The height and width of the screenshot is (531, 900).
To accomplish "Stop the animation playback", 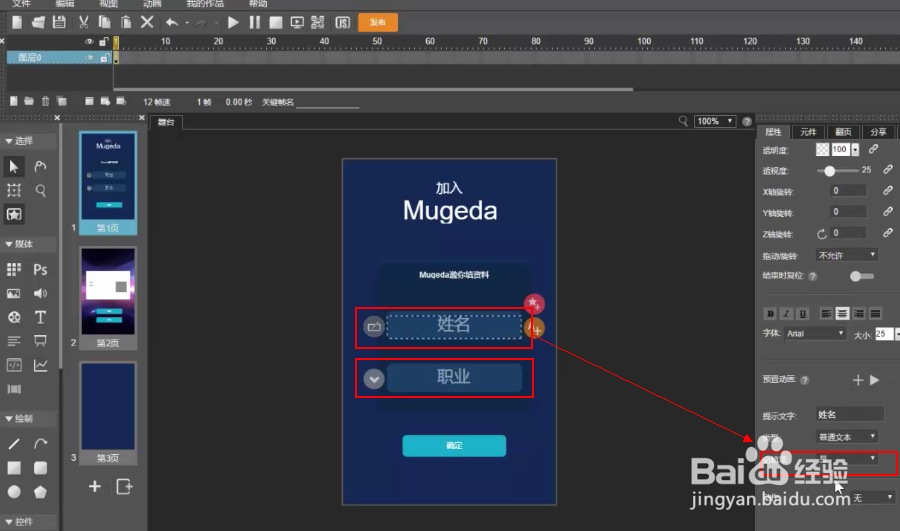I will click(276, 22).
